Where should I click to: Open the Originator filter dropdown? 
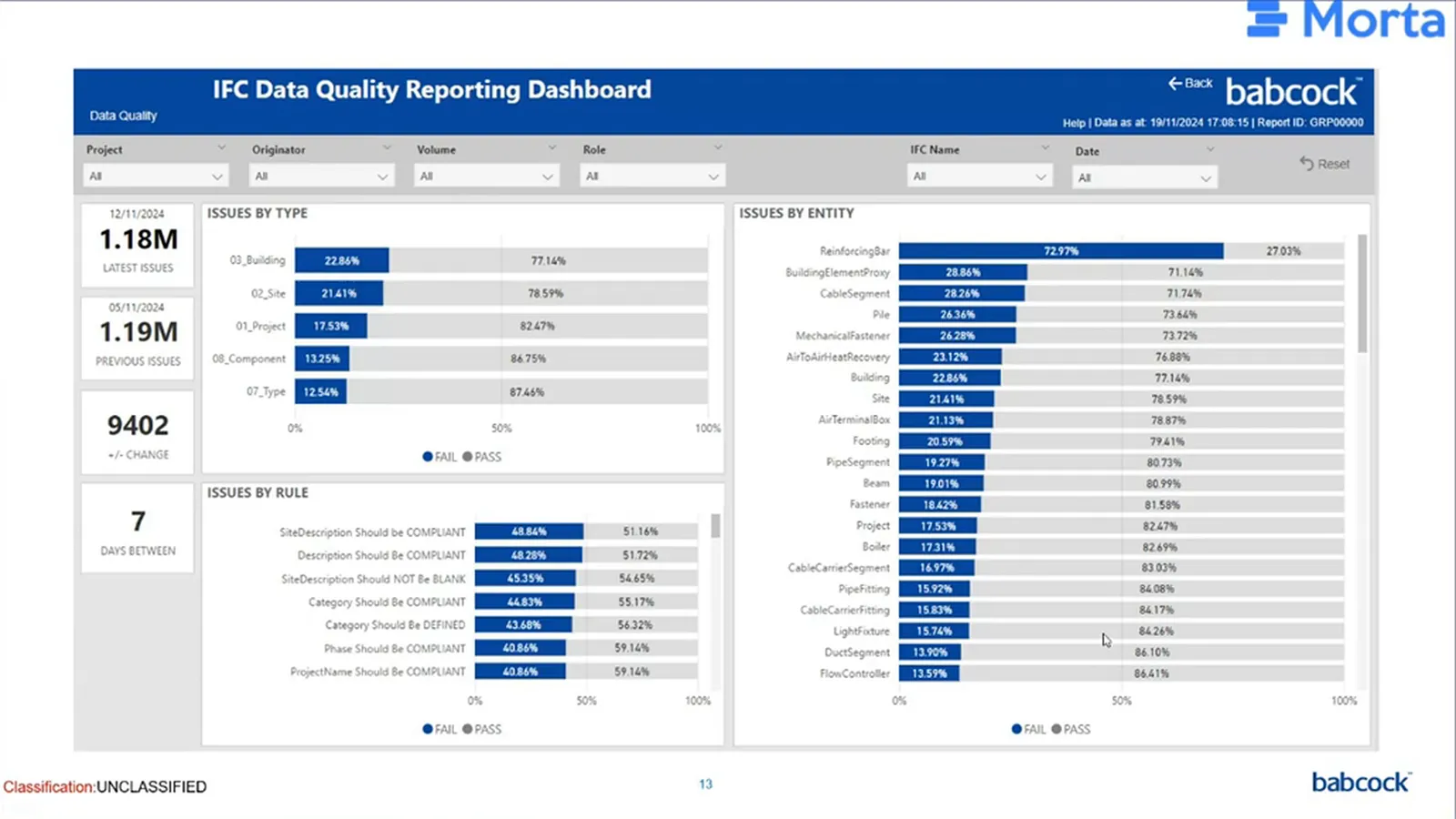[321, 177]
